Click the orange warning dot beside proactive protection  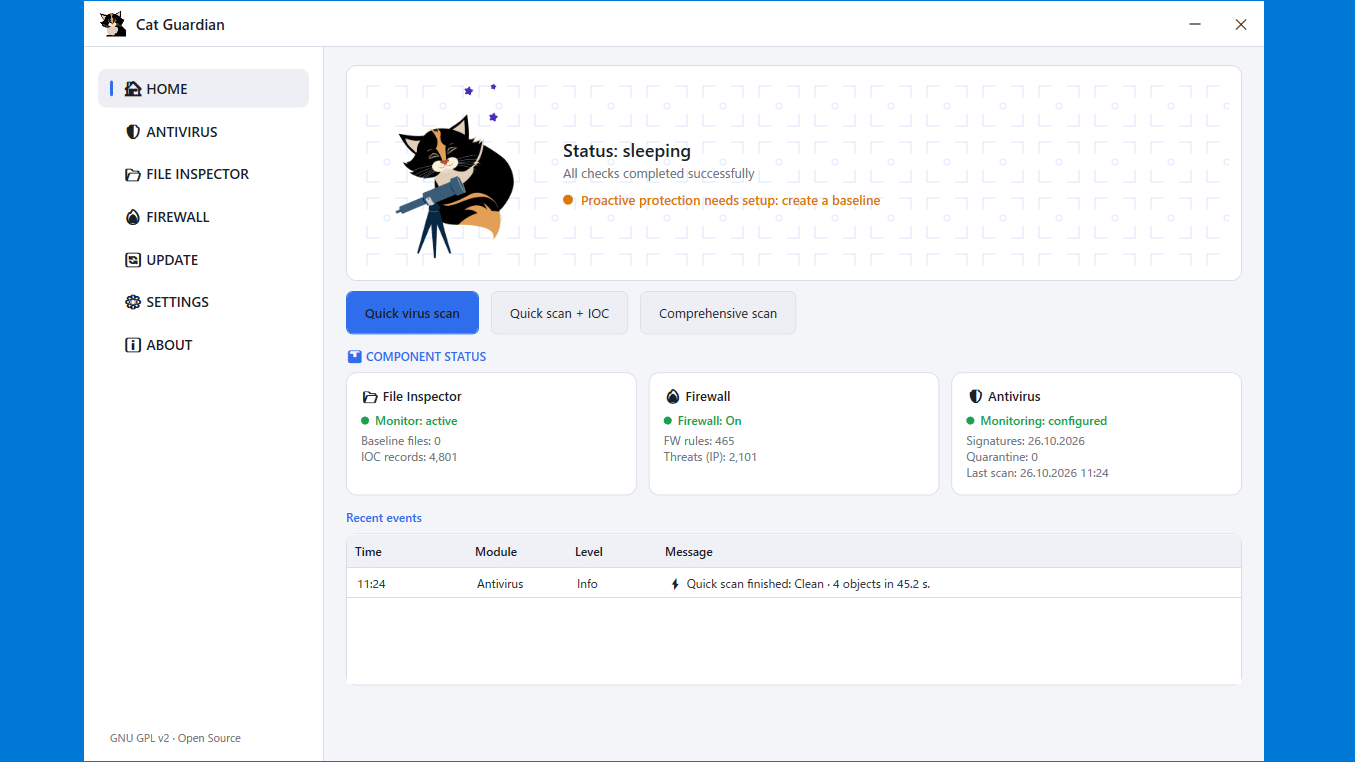pos(568,201)
